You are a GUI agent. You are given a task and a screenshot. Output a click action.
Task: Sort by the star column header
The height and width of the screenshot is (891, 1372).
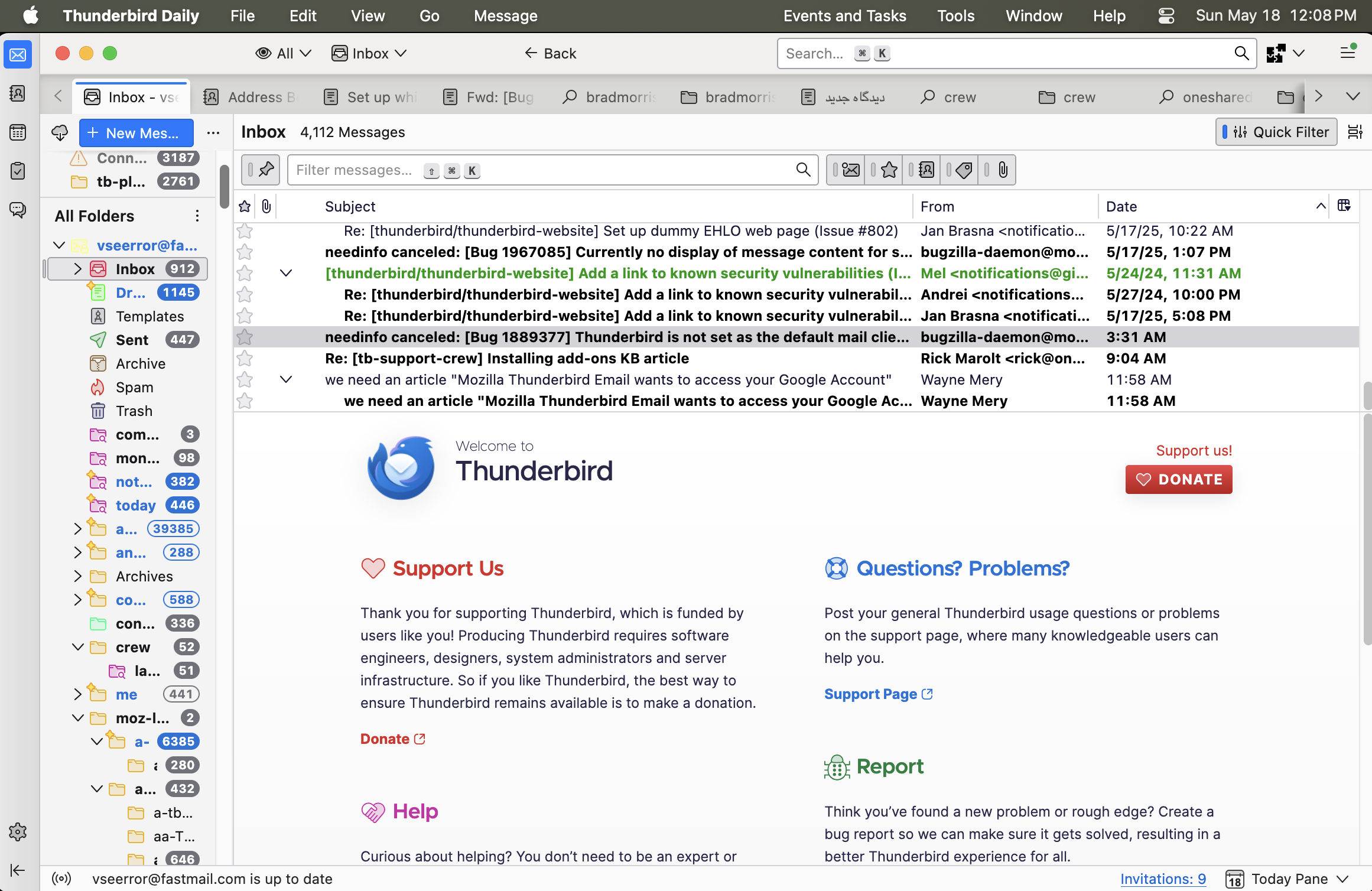pos(245,206)
